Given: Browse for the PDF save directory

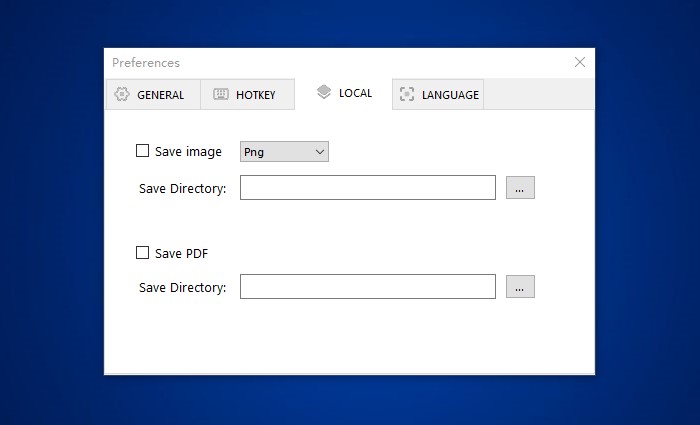Looking at the screenshot, I should click(x=520, y=287).
